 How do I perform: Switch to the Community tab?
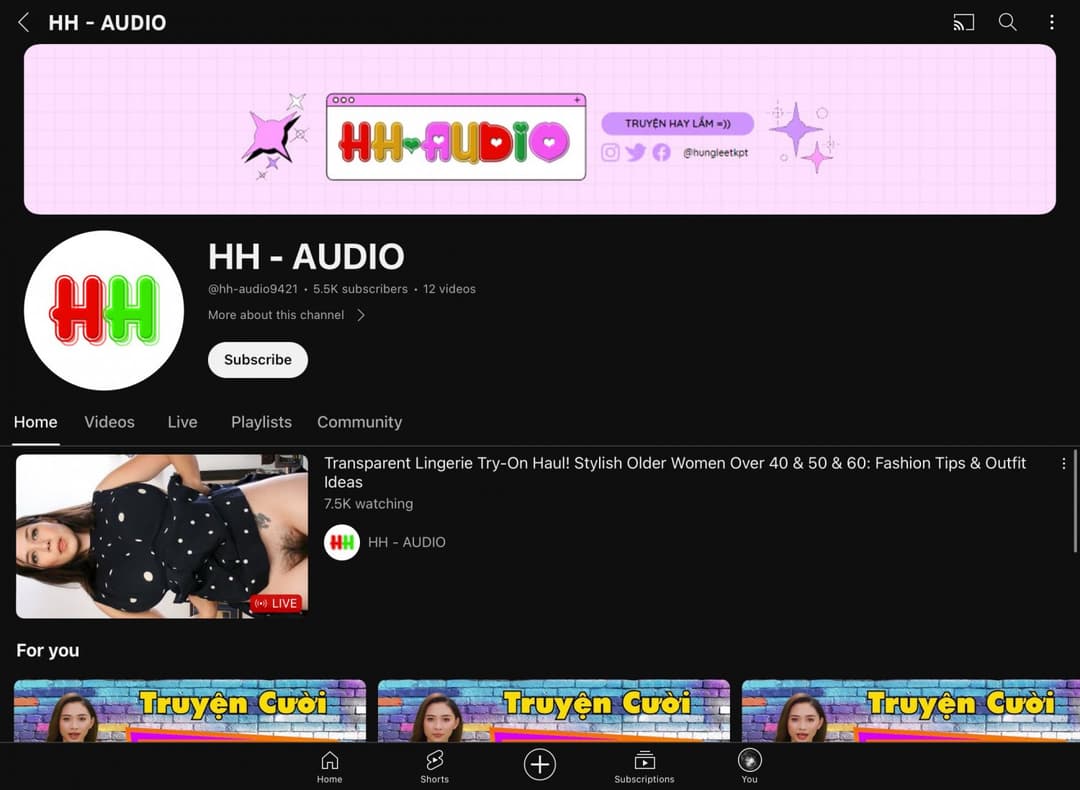click(359, 422)
